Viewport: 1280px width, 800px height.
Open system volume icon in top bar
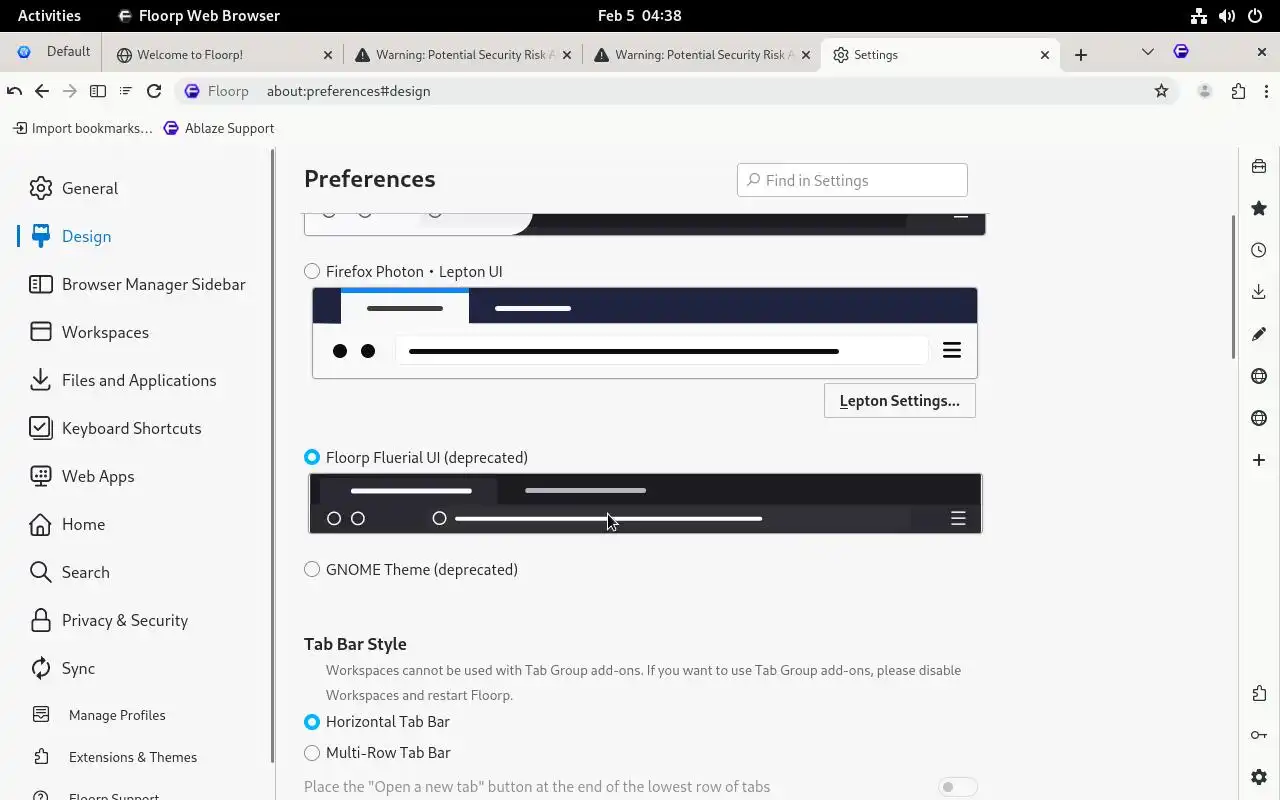tap(1226, 15)
